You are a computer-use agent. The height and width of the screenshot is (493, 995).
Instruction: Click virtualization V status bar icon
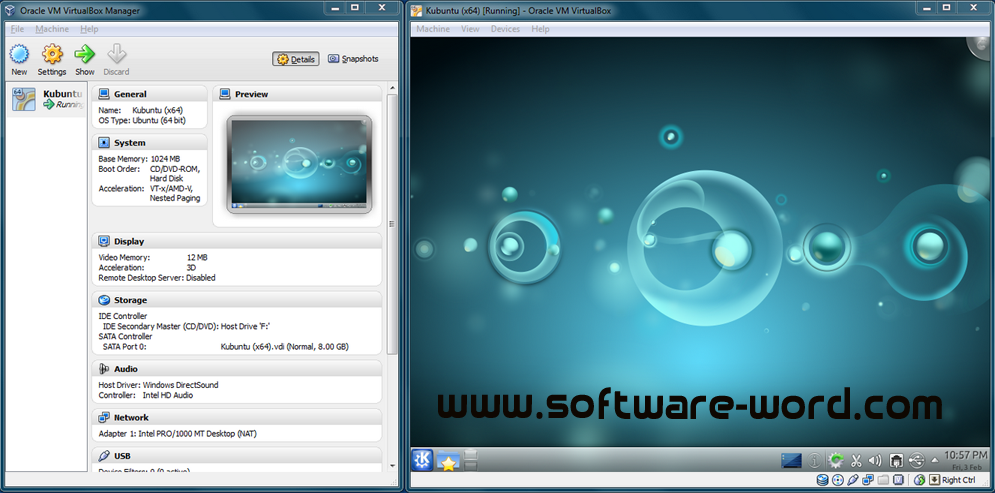899,480
